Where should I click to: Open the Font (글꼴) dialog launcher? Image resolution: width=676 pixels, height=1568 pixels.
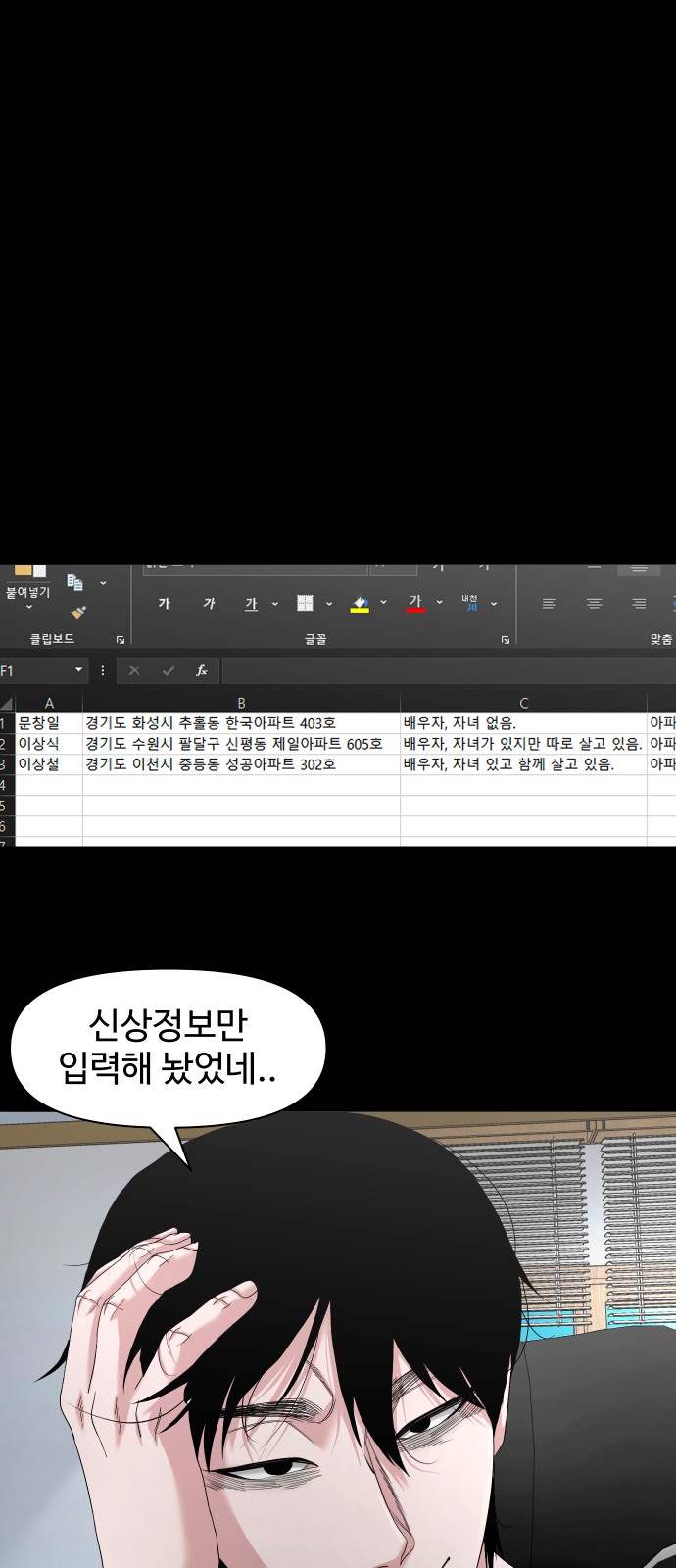click(506, 639)
